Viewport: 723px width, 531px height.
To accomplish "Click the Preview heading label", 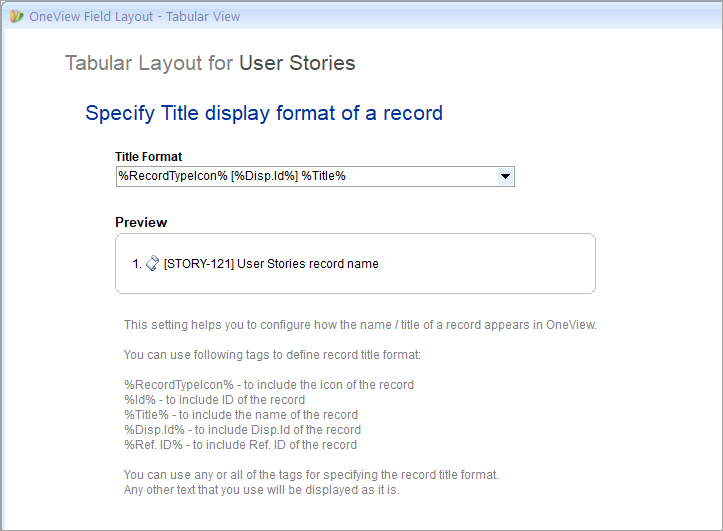I will click(141, 223).
